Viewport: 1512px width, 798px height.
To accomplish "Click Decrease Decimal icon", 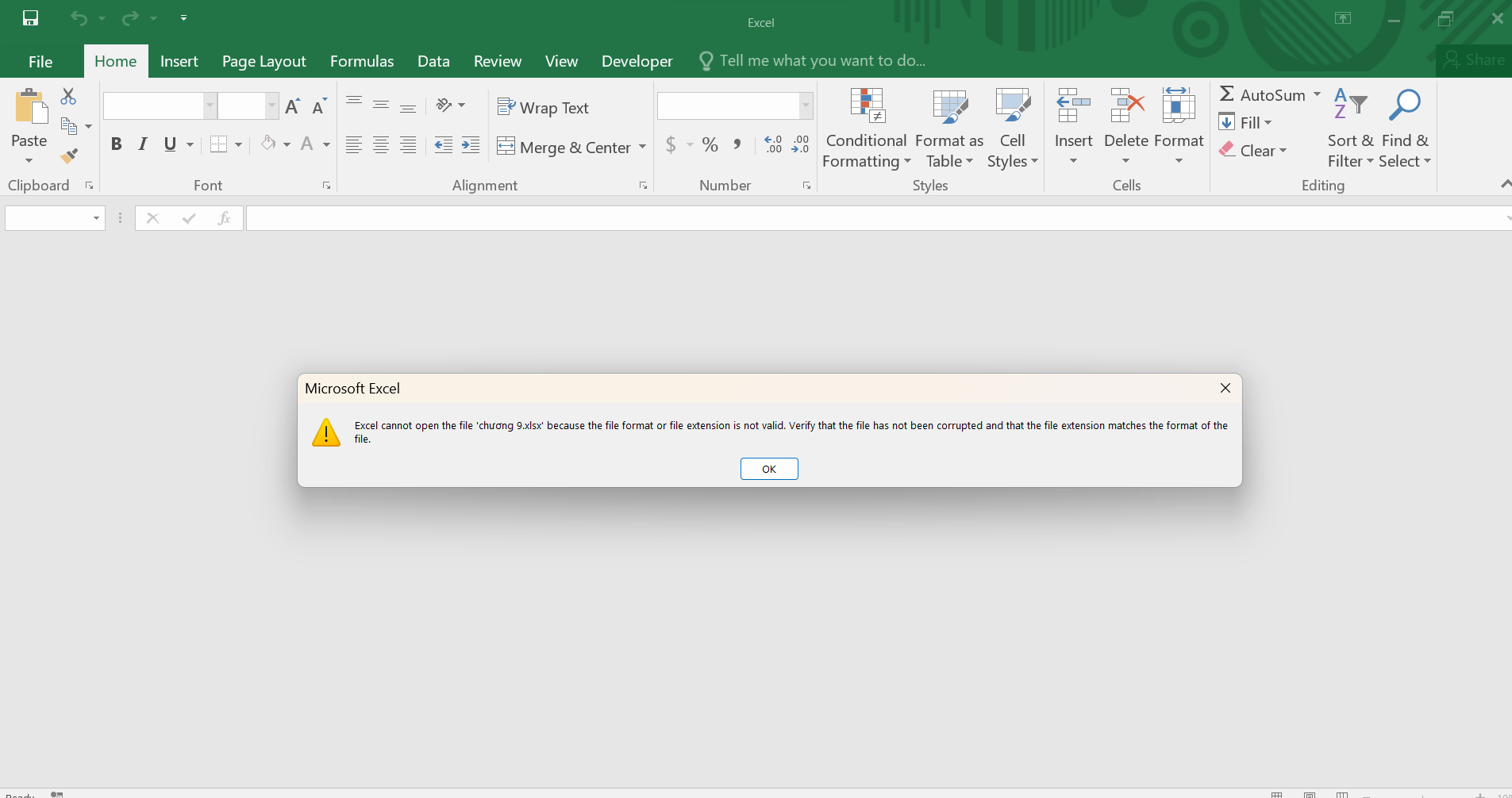I will tap(800, 144).
